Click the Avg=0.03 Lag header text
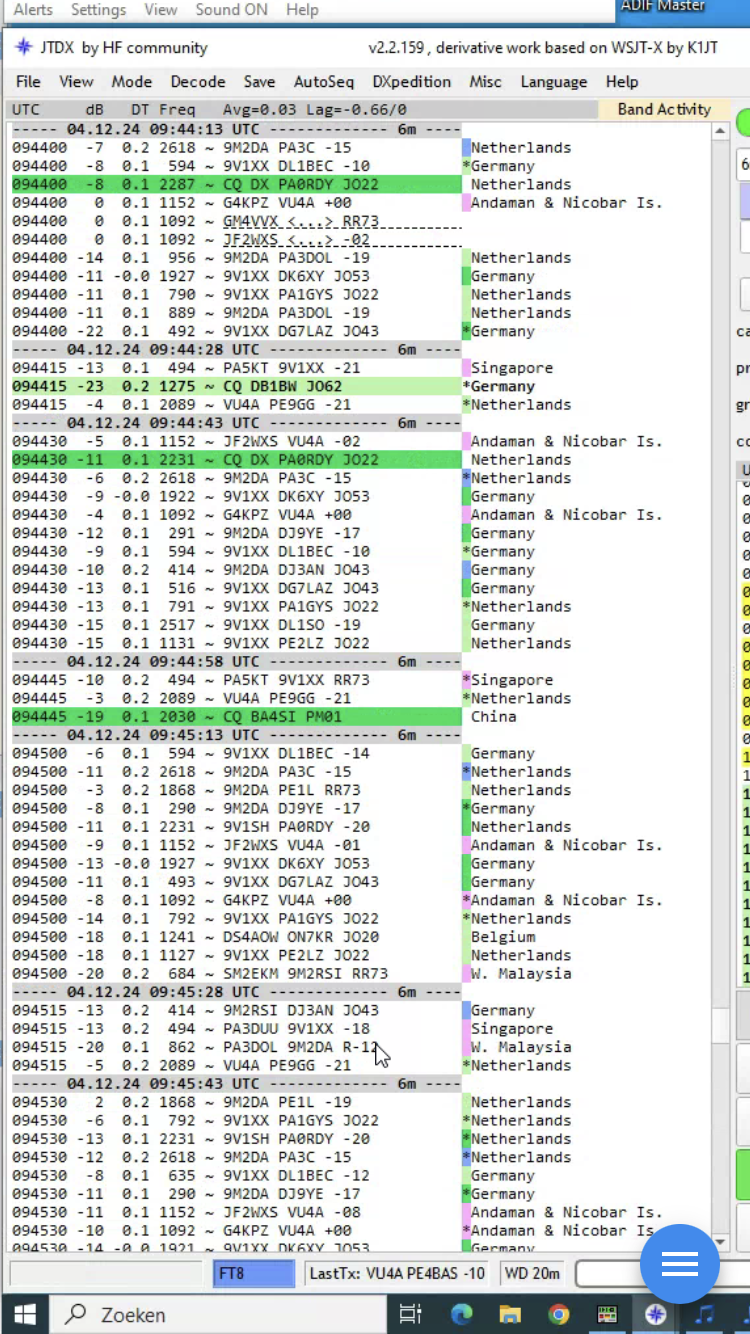750x1334 pixels. point(314,110)
